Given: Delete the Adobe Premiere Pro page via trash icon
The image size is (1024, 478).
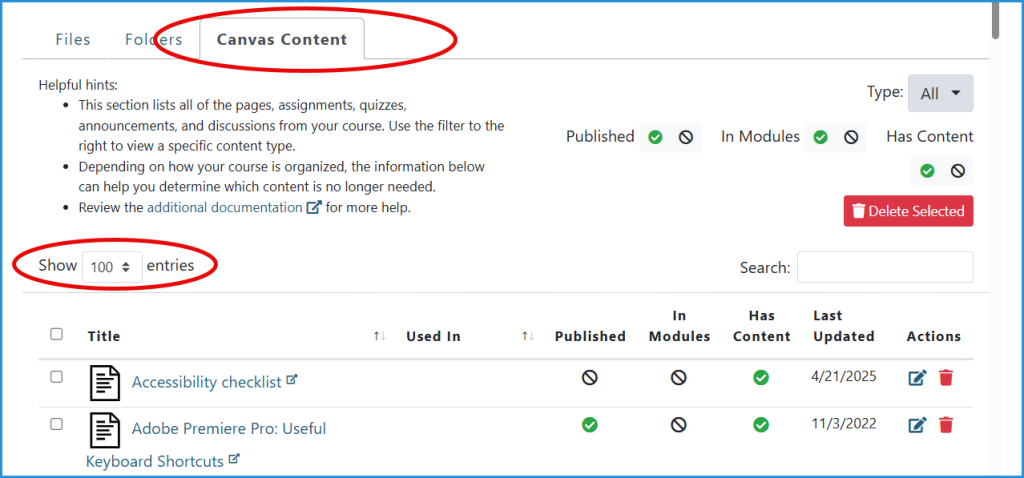Looking at the screenshot, I should click(x=946, y=425).
